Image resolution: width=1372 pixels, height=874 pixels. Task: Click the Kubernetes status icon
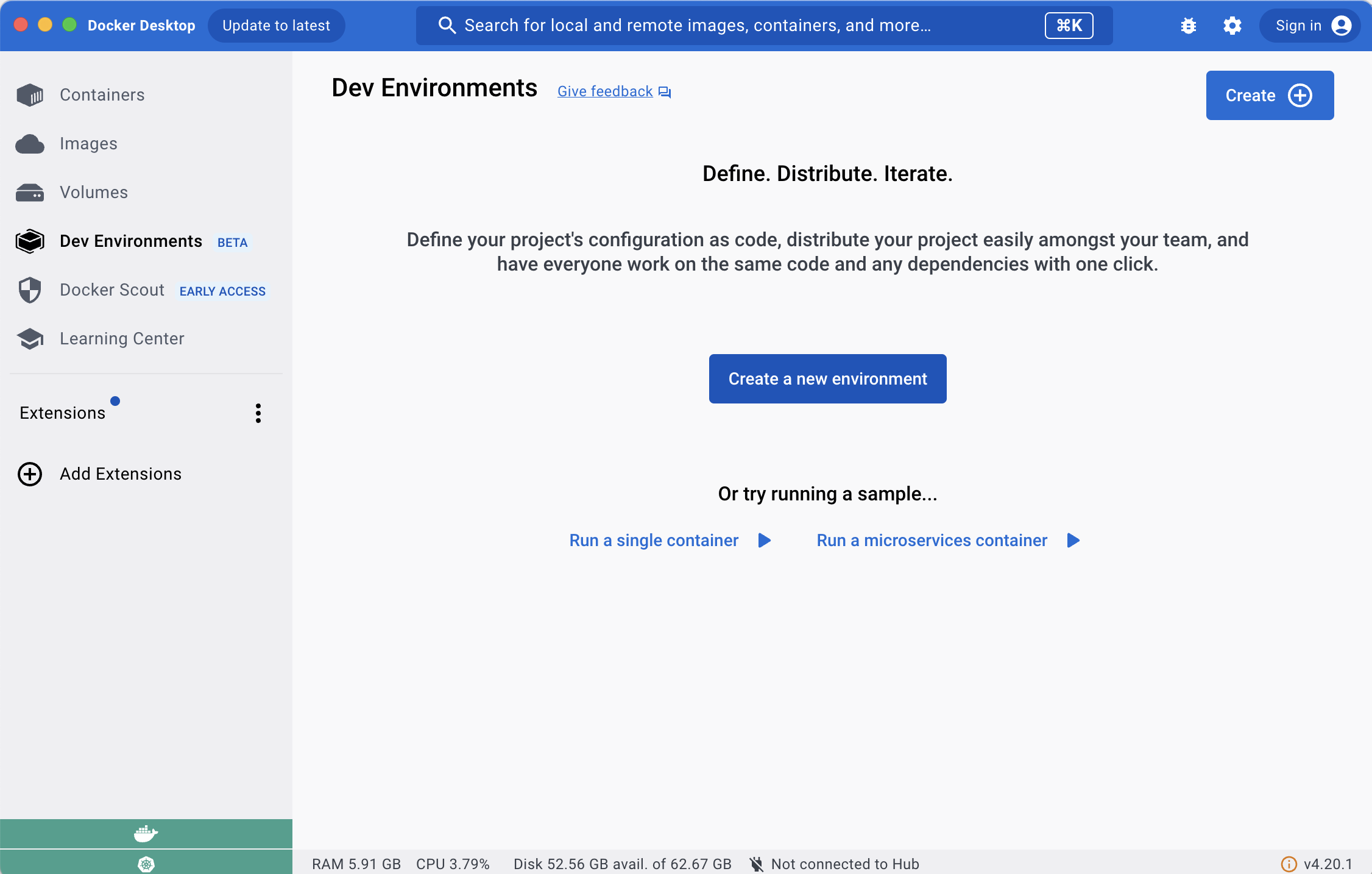point(146,864)
